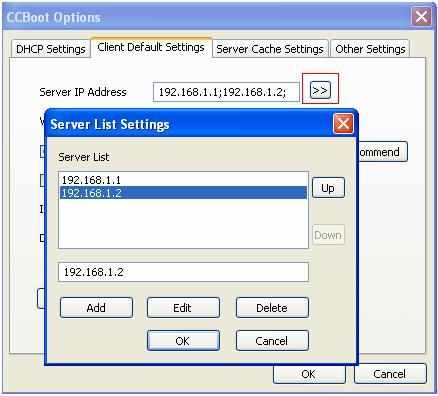
Task: Click Cancel in the CCBoot Options window
Action: [x=390, y=374]
